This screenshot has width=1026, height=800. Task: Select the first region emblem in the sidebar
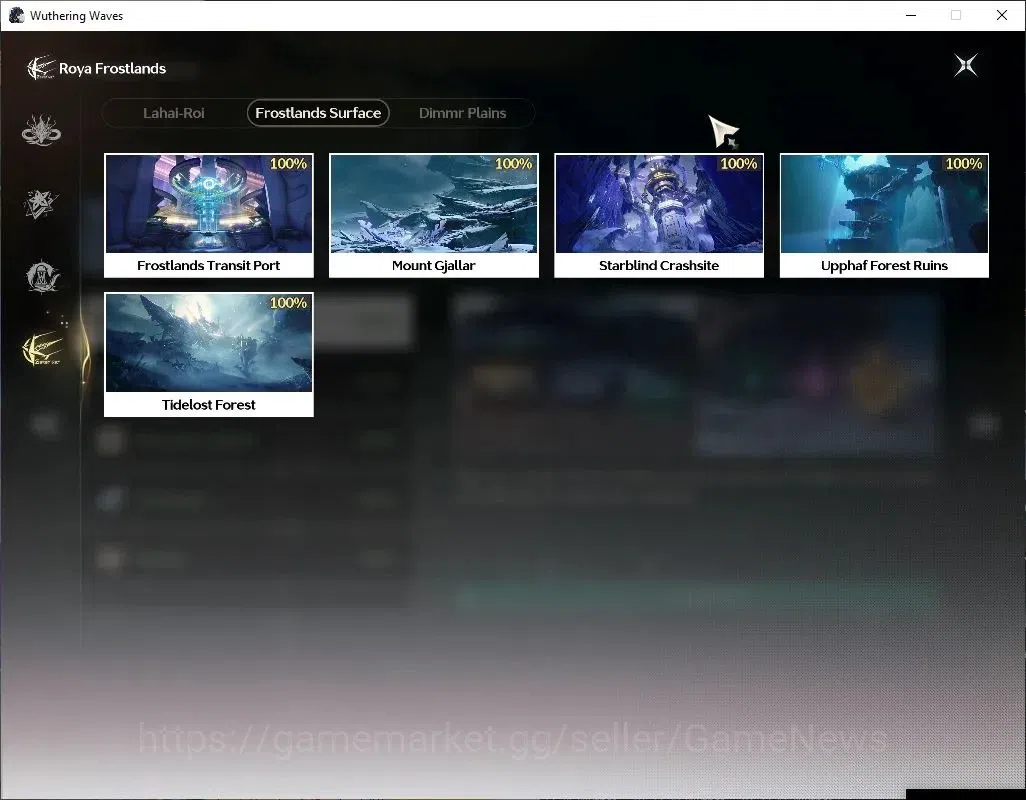41,130
